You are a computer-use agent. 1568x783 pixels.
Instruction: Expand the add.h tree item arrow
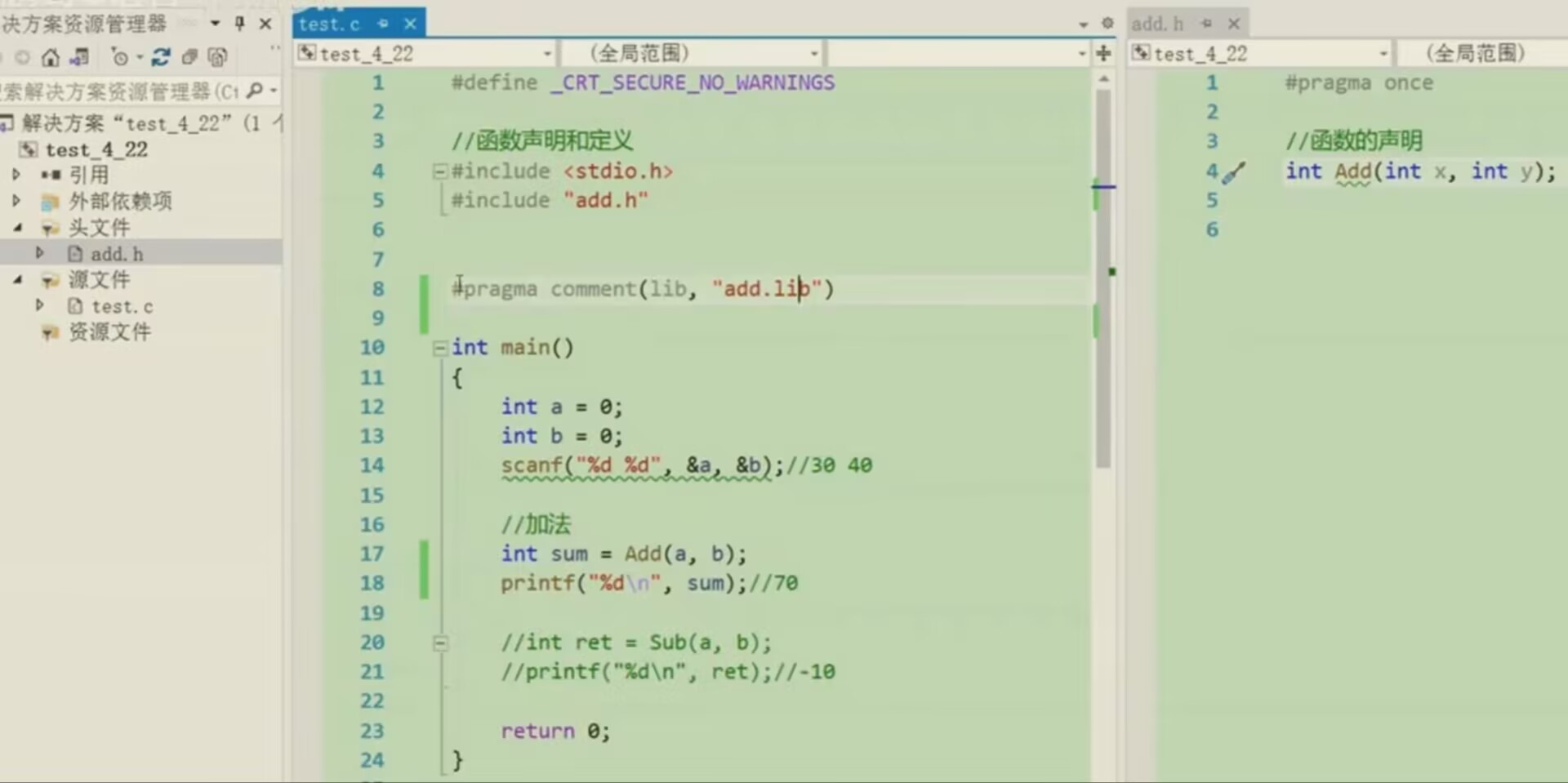click(39, 253)
